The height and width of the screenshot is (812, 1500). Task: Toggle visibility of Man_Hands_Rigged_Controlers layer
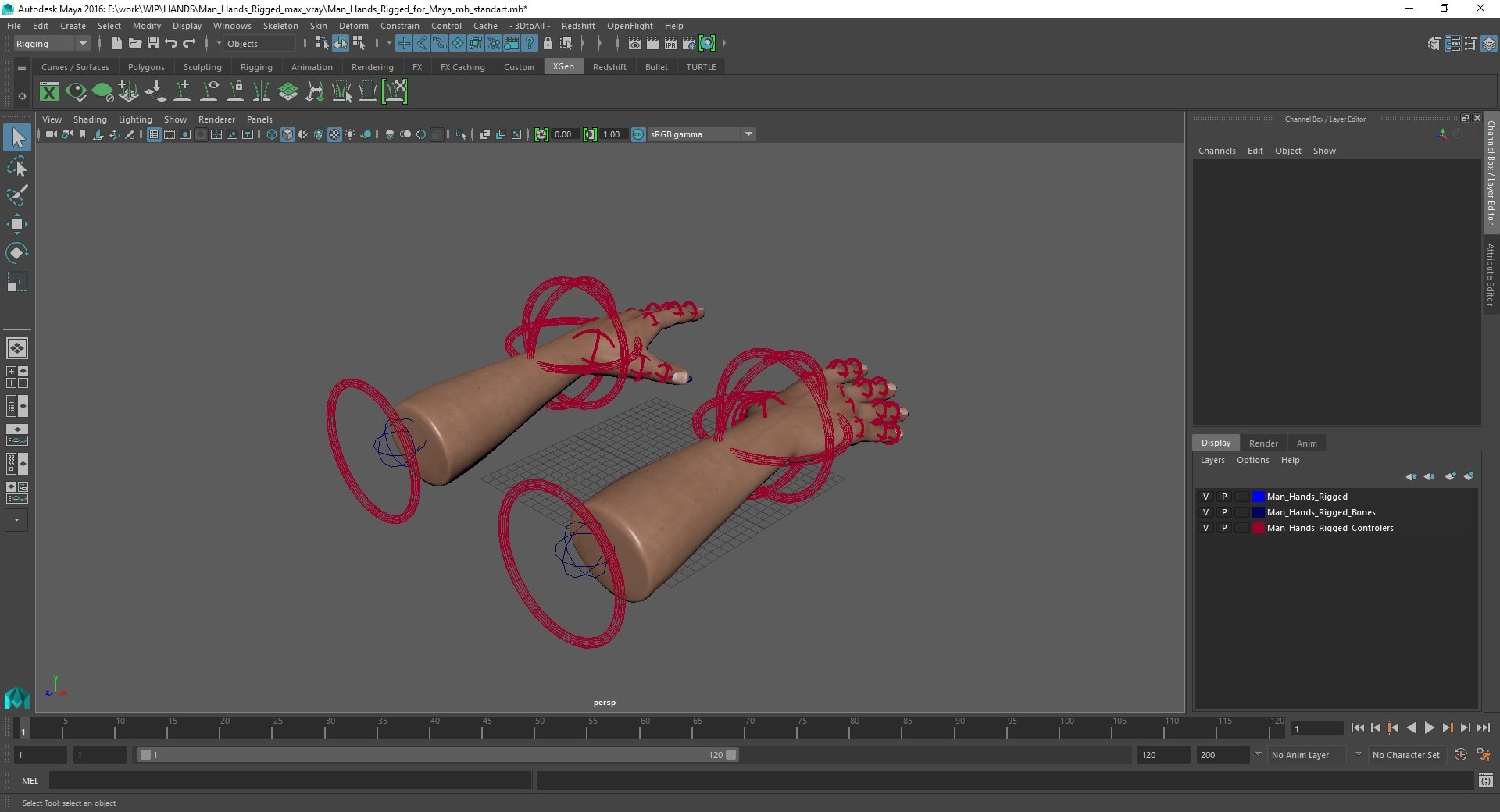pyautogui.click(x=1205, y=528)
